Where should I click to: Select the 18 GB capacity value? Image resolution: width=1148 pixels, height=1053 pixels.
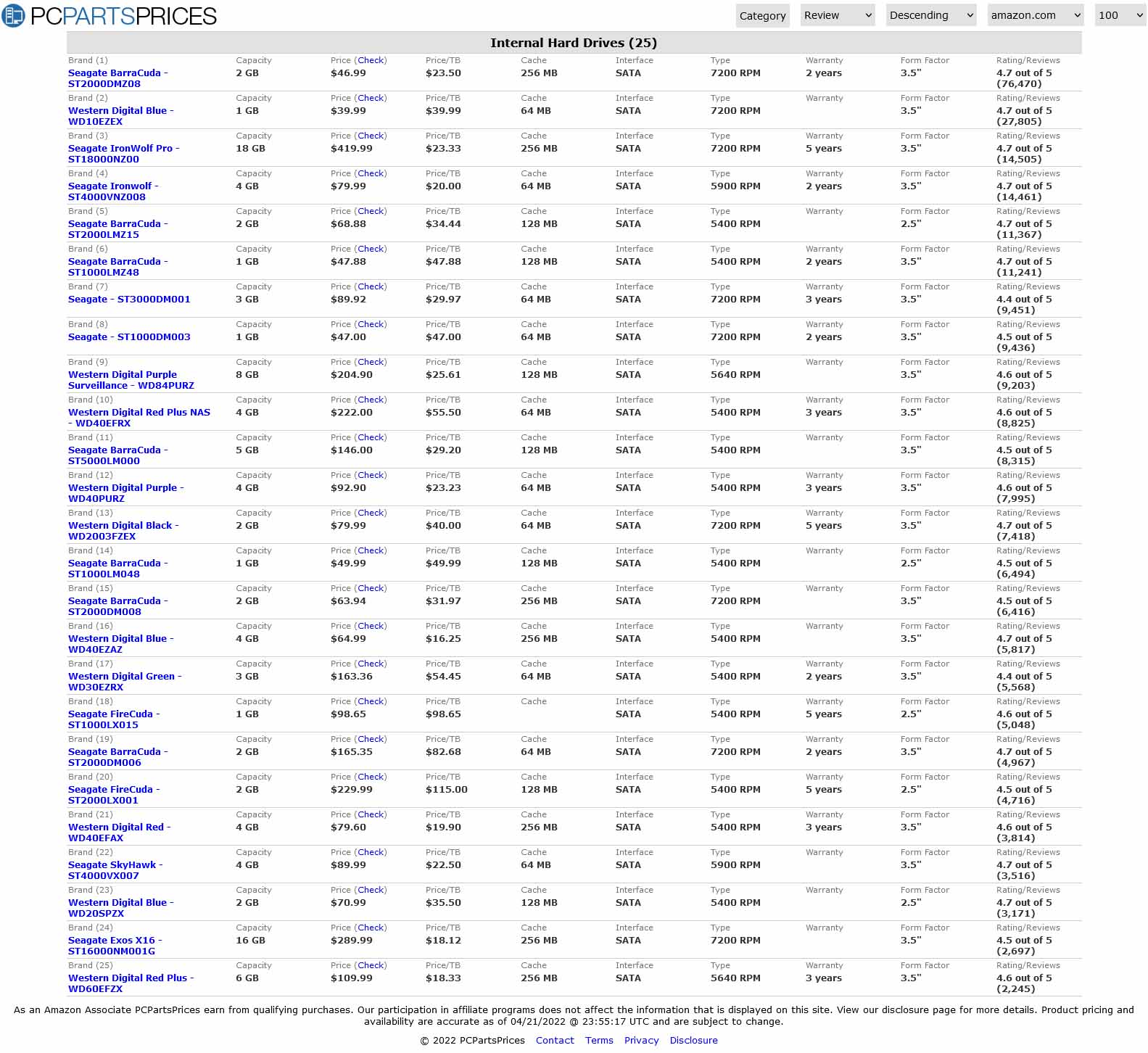point(250,149)
